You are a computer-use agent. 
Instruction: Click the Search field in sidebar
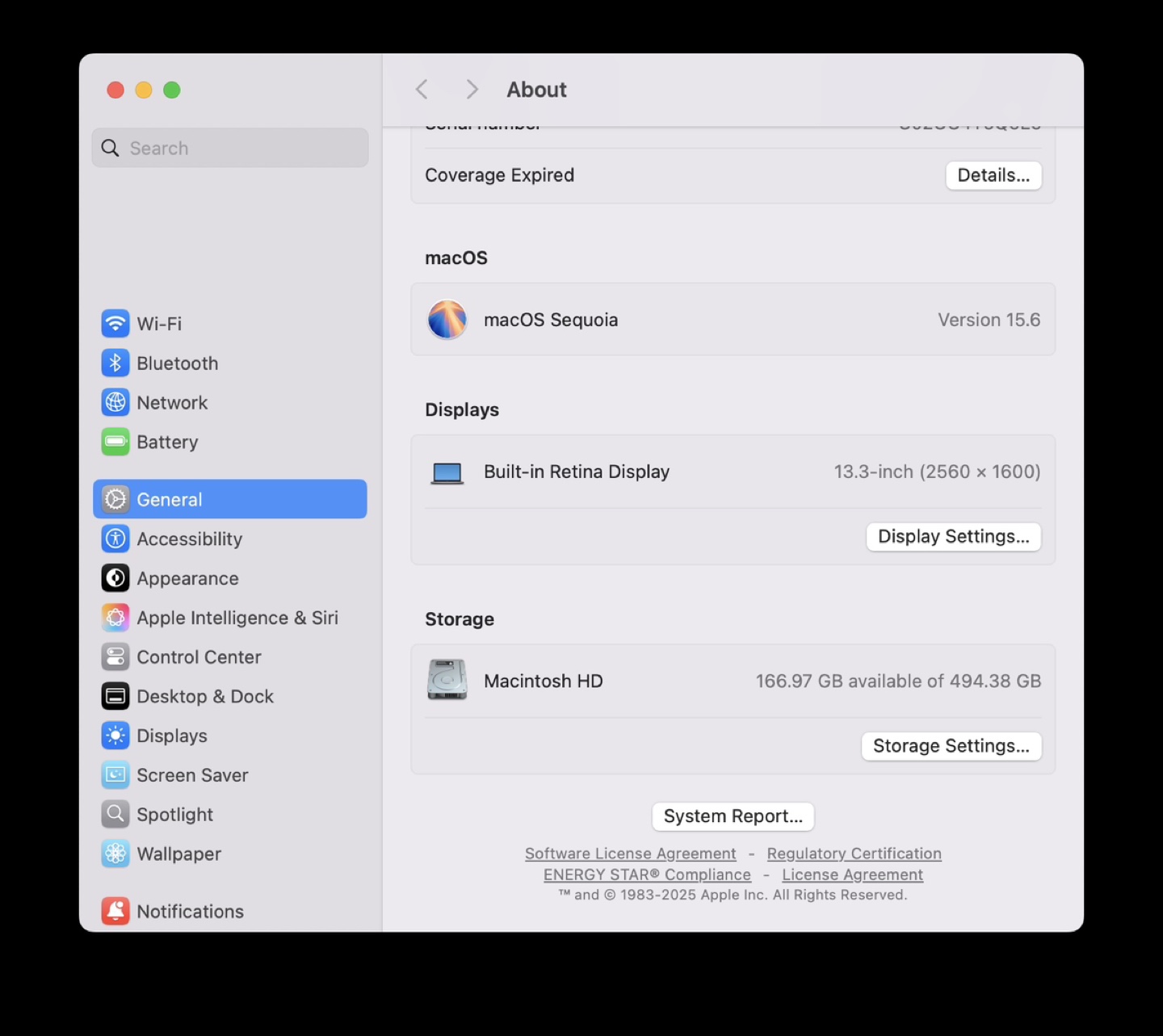coord(230,149)
